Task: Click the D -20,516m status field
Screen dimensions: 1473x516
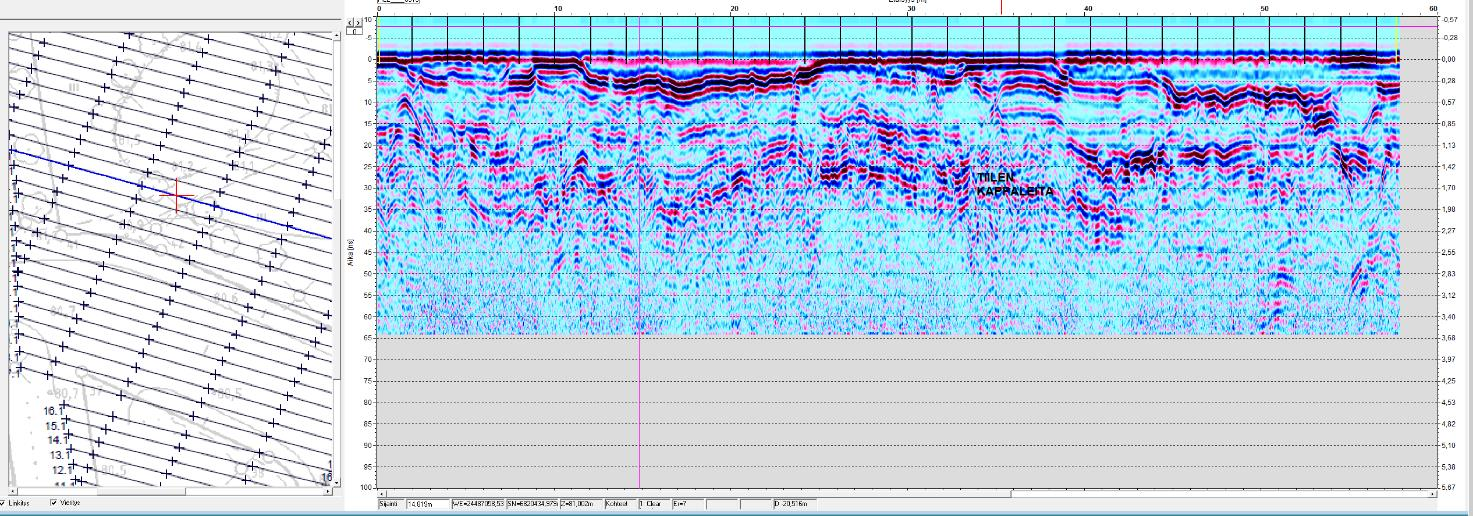Action: pyautogui.click(x=794, y=504)
